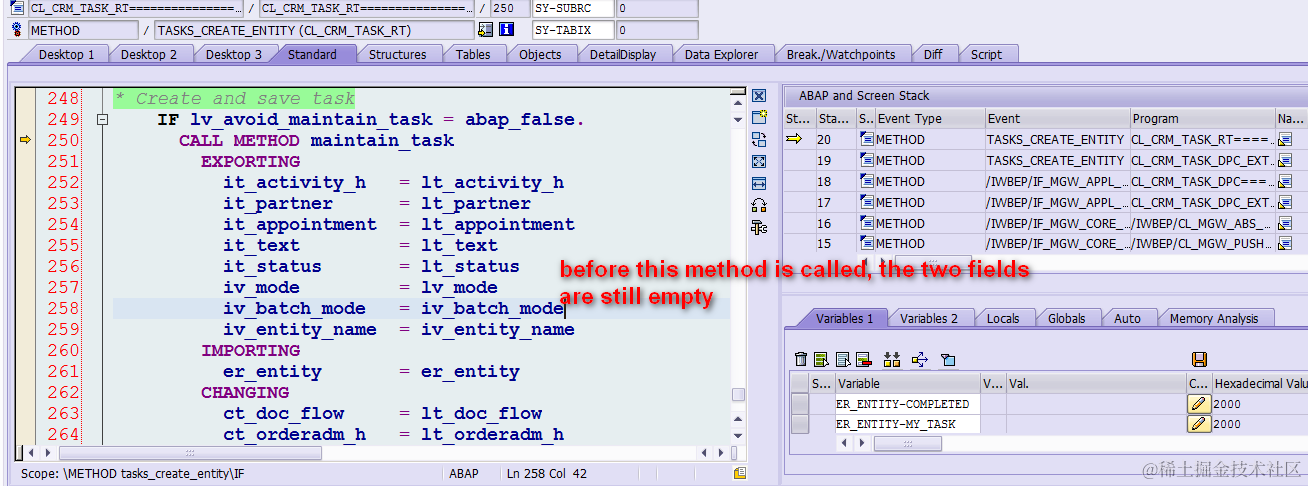Maximize the source code tool

pyautogui.click(x=758, y=161)
